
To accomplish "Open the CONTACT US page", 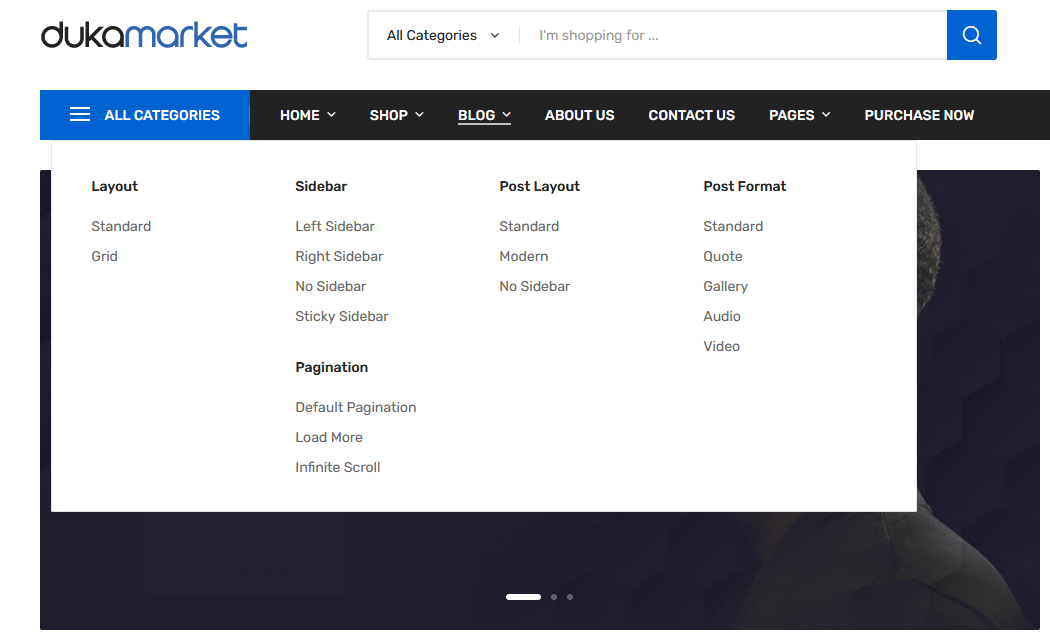I will (691, 115).
